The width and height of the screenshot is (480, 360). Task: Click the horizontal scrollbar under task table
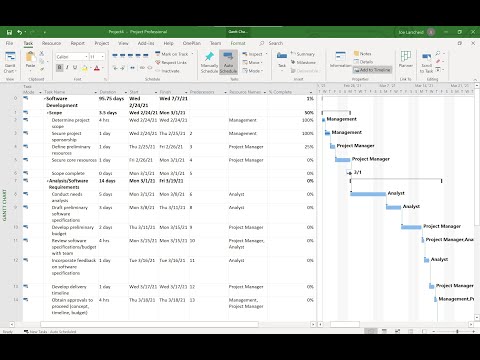pyautogui.click(x=149, y=324)
